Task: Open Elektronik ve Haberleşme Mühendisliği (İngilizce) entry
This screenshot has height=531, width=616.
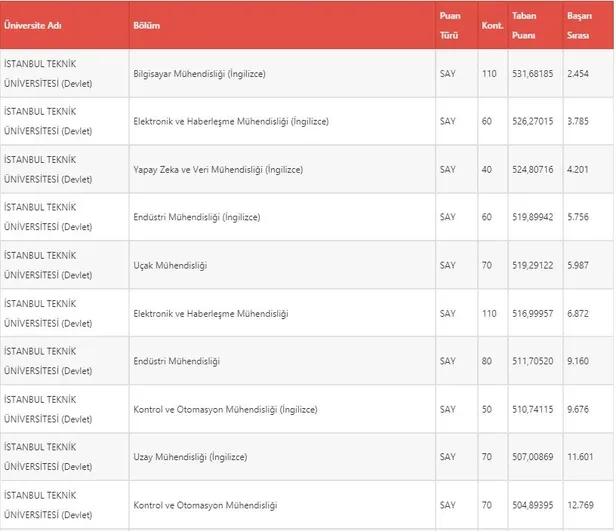Action: click(x=230, y=122)
